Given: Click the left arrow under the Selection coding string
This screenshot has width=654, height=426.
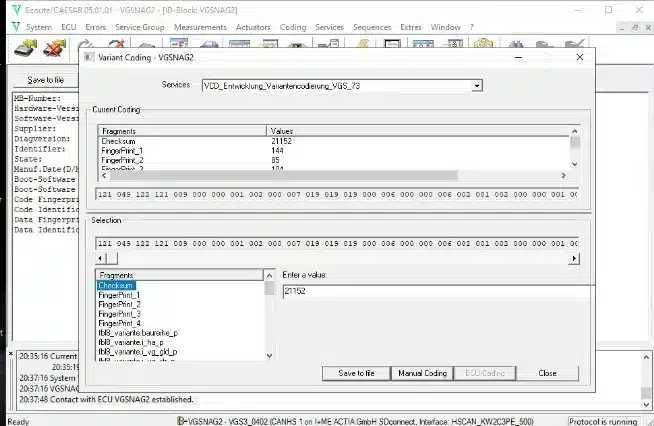Looking at the screenshot, I should tap(101, 259).
